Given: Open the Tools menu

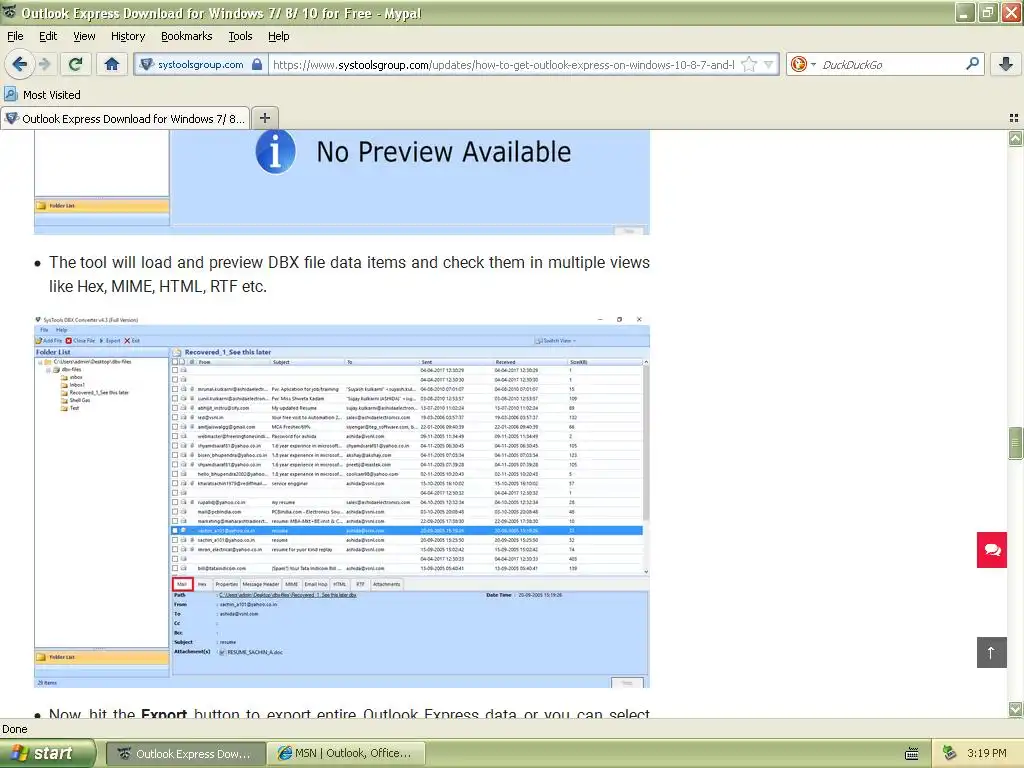Looking at the screenshot, I should (240, 36).
